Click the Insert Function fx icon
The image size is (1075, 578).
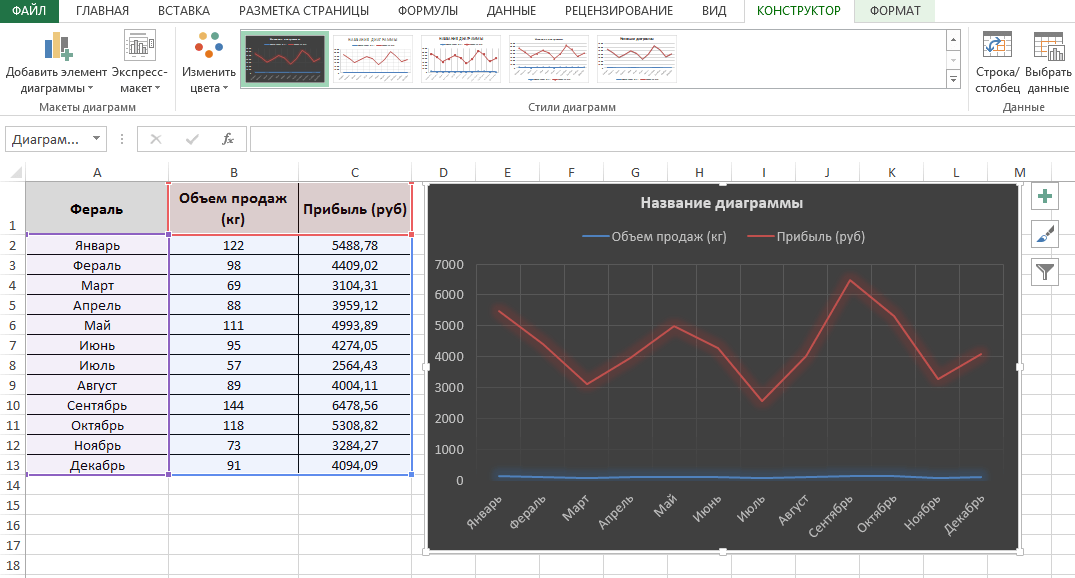pyautogui.click(x=228, y=139)
